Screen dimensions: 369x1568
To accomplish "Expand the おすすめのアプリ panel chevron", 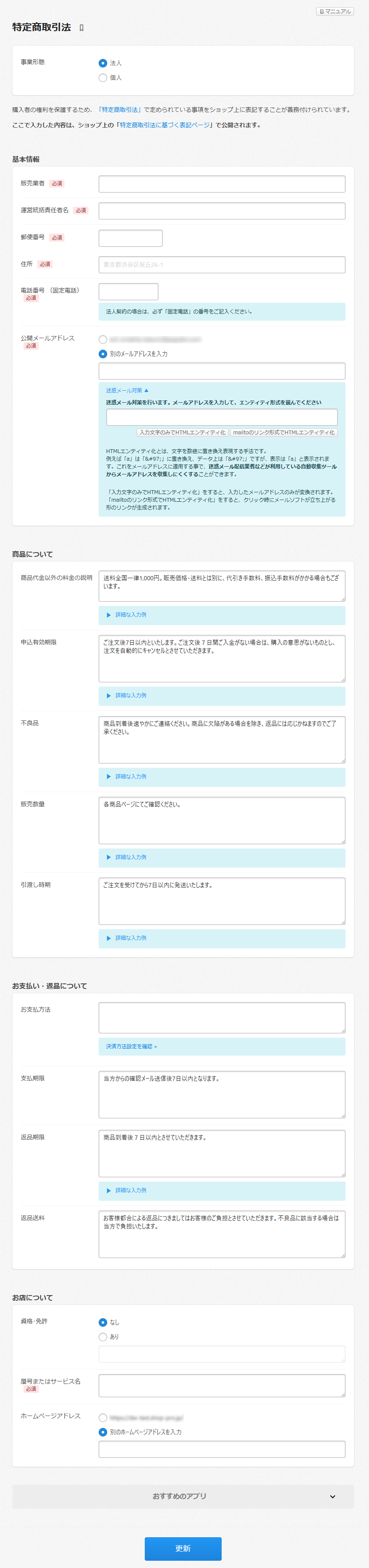I will pos(332,1497).
